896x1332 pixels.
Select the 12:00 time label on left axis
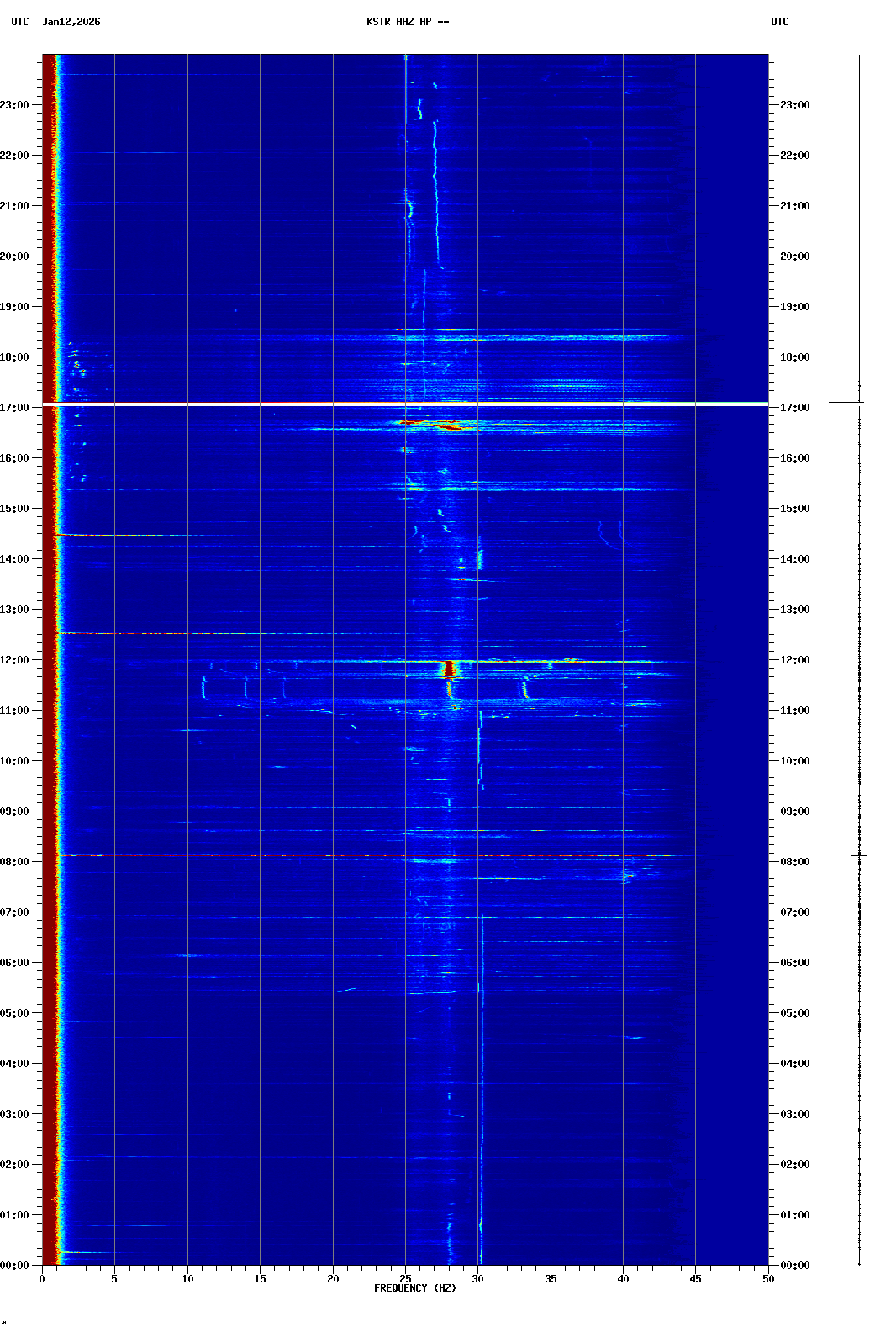pos(15,660)
